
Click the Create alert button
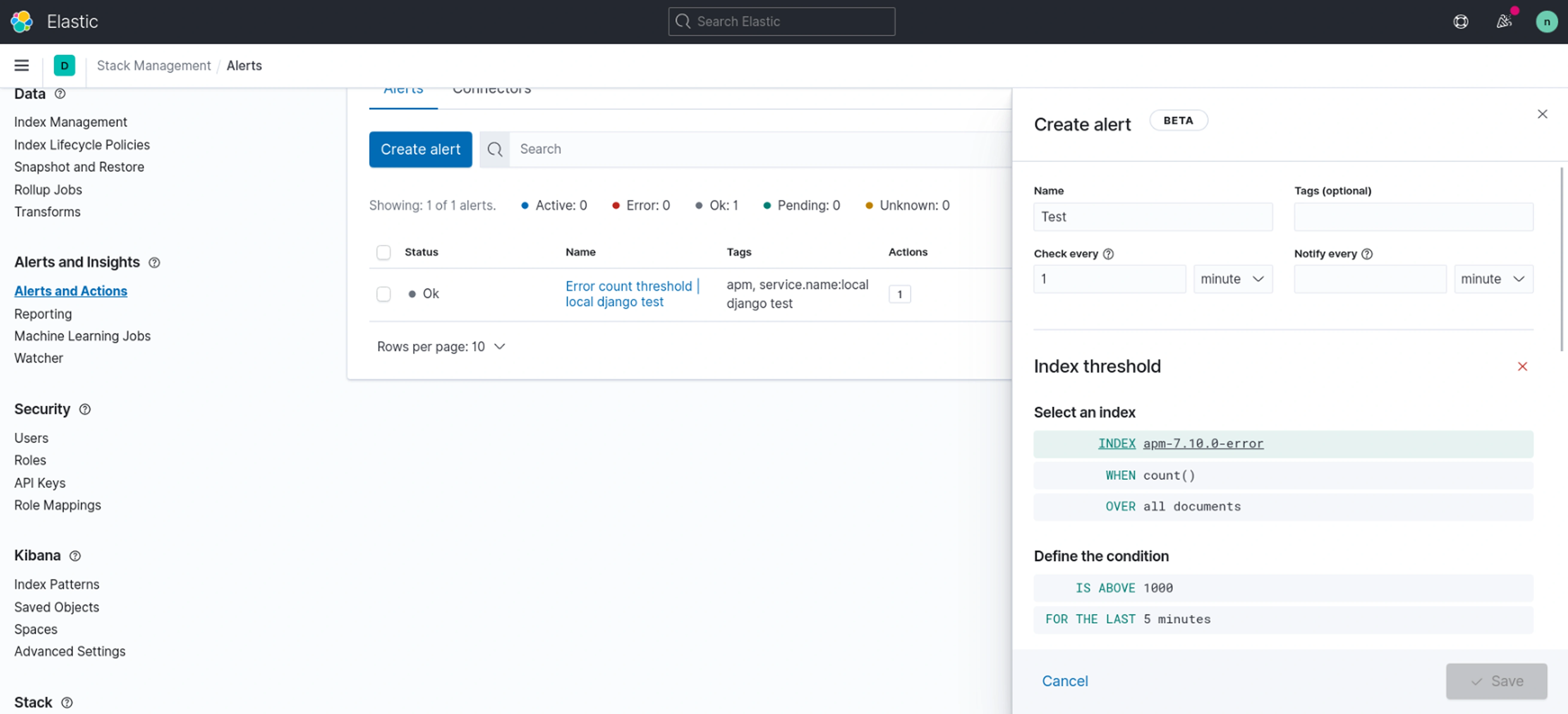pos(420,149)
